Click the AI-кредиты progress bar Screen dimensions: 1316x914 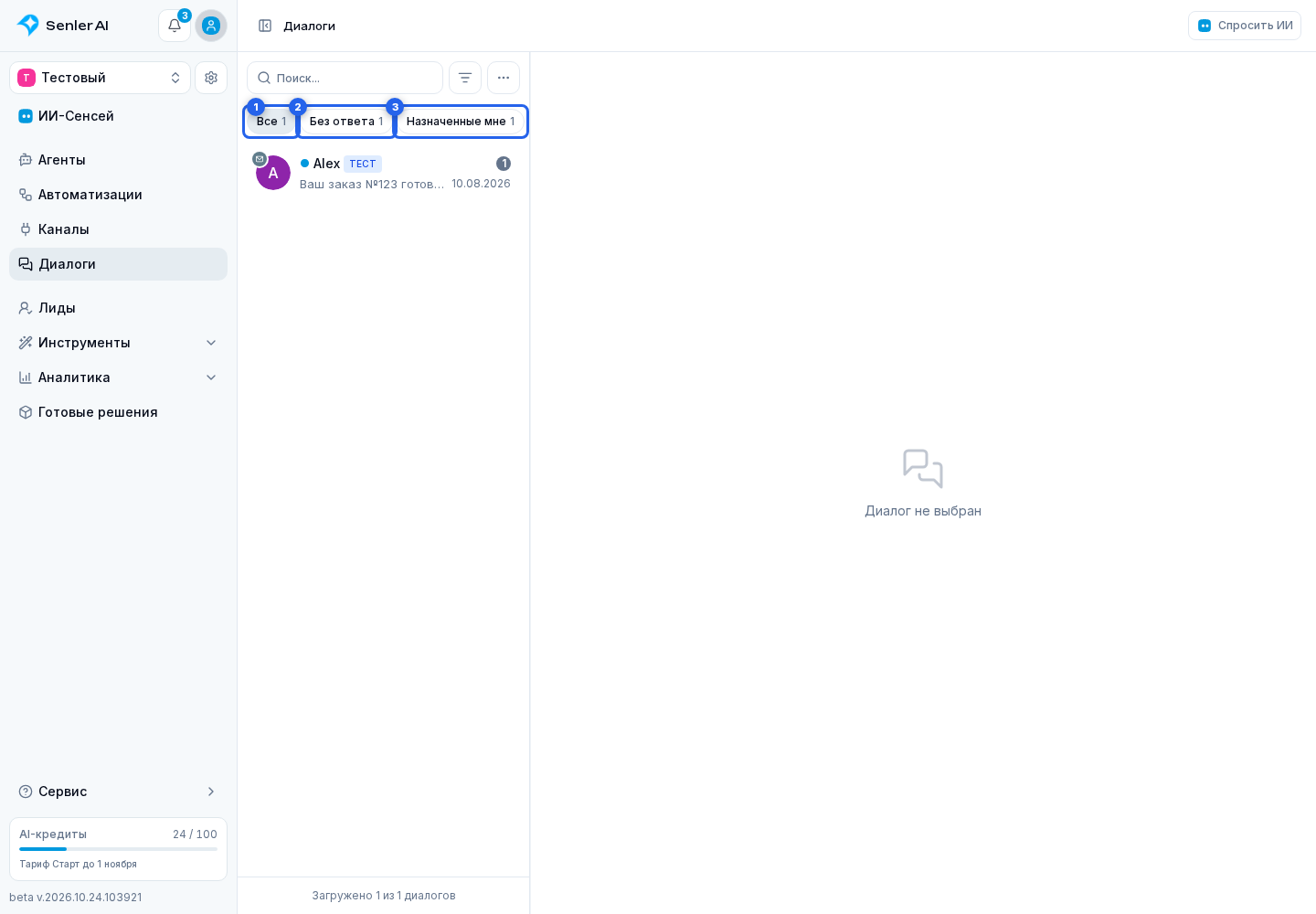(x=118, y=849)
